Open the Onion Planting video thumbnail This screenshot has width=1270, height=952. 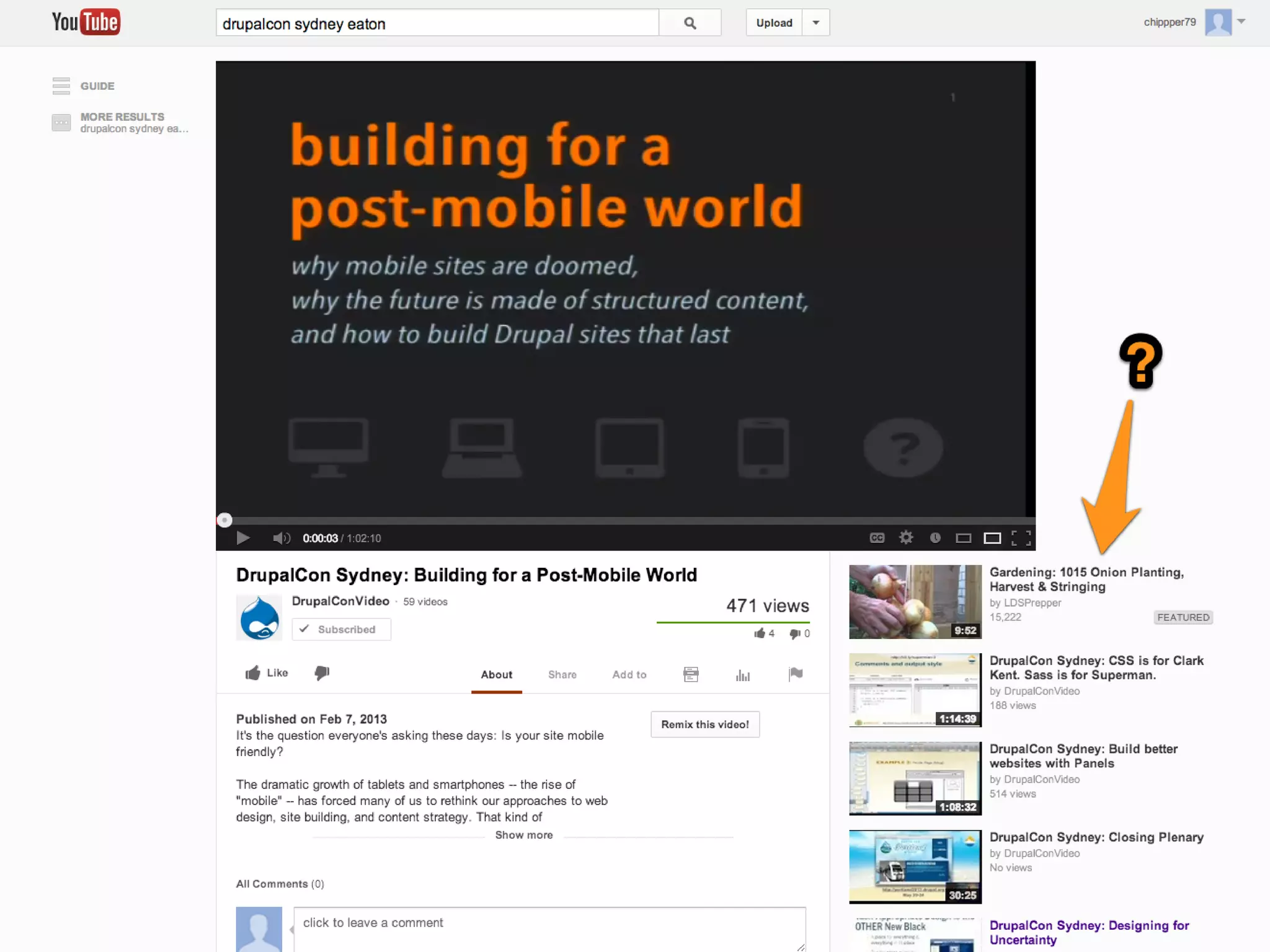point(915,602)
